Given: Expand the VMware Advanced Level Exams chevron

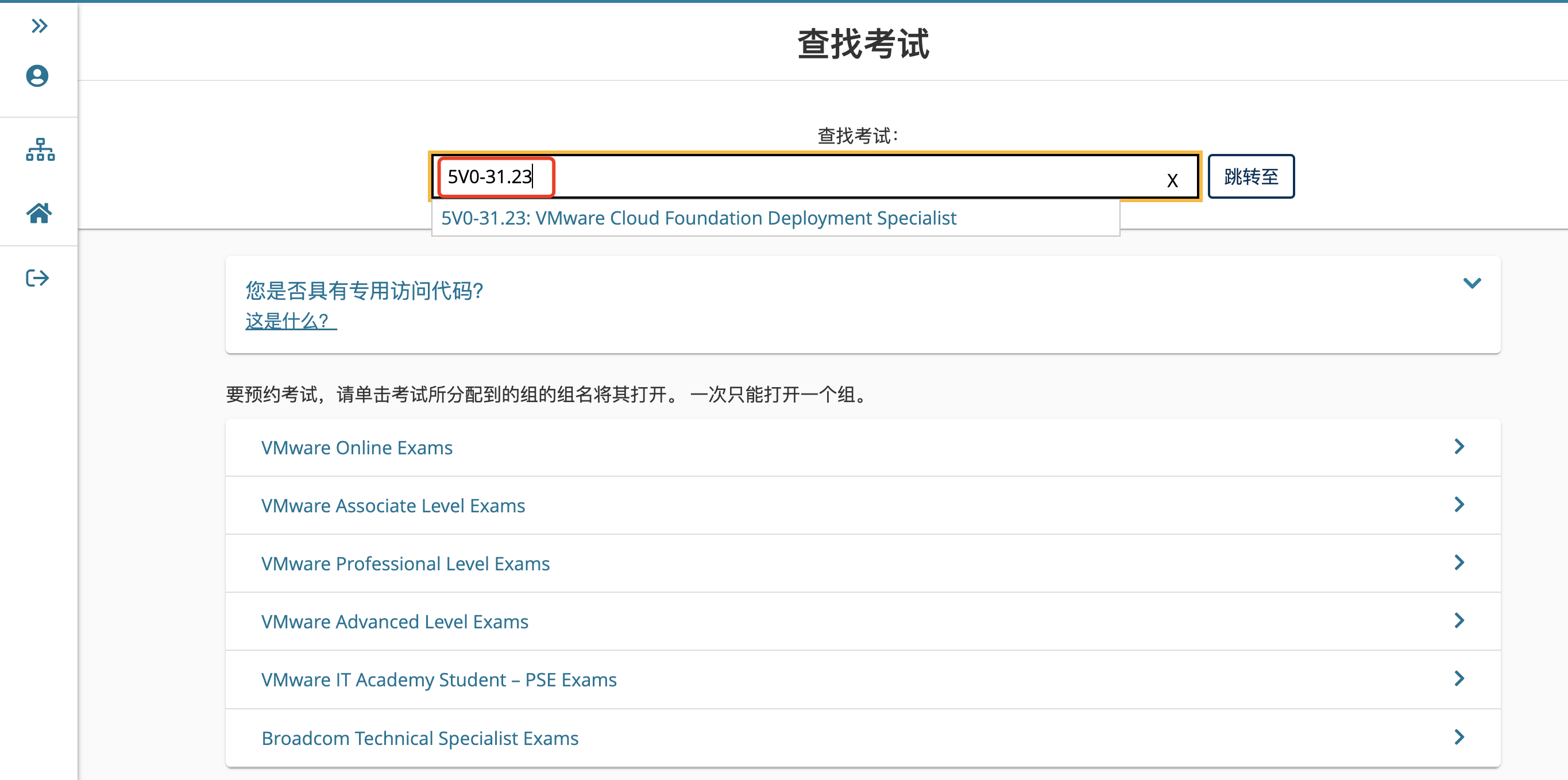Looking at the screenshot, I should [1459, 620].
